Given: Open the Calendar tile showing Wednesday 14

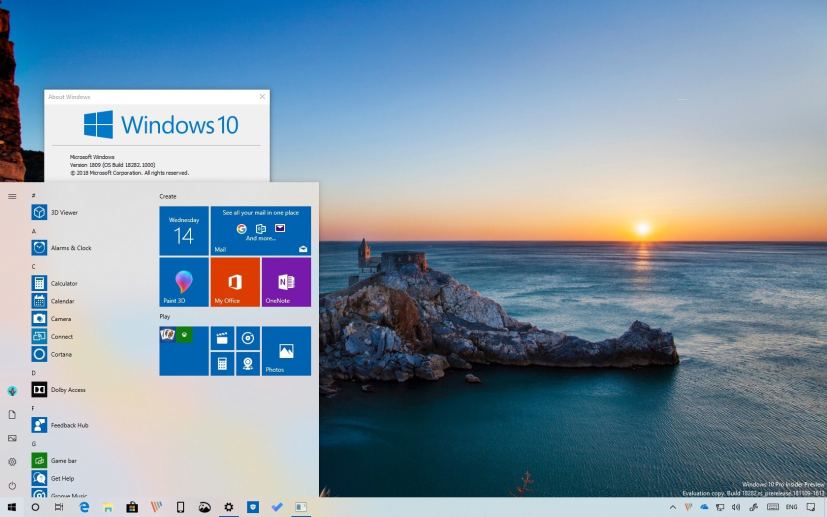Looking at the screenshot, I should click(184, 231).
